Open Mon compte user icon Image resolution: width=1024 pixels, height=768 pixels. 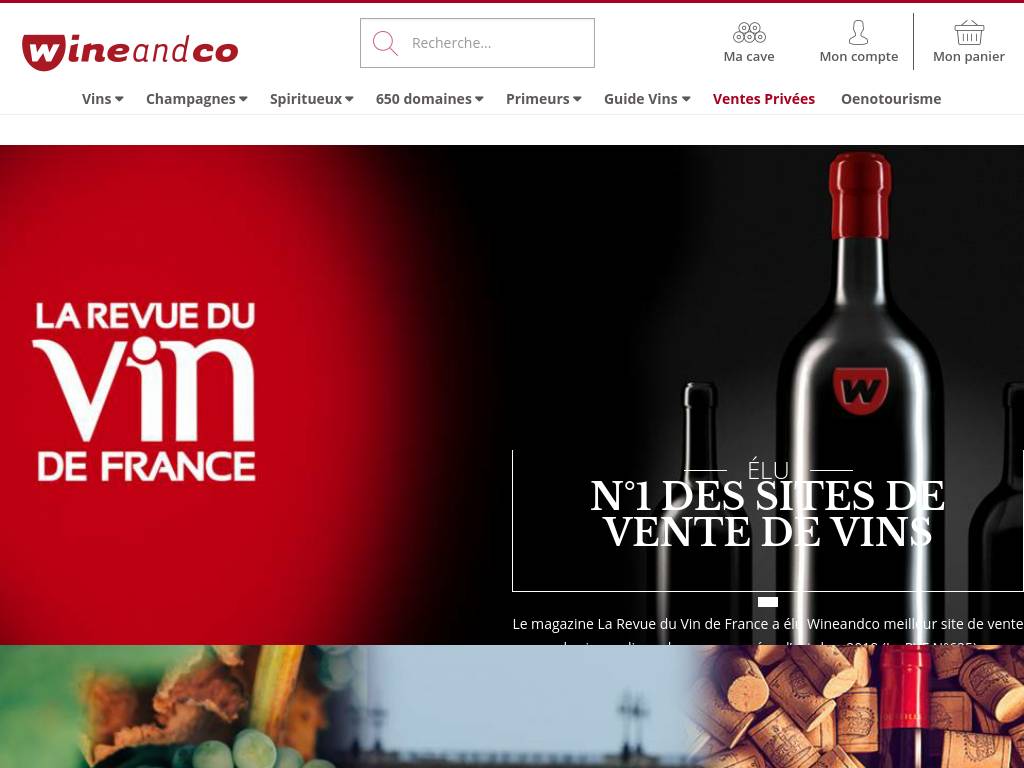tap(858, 32)
